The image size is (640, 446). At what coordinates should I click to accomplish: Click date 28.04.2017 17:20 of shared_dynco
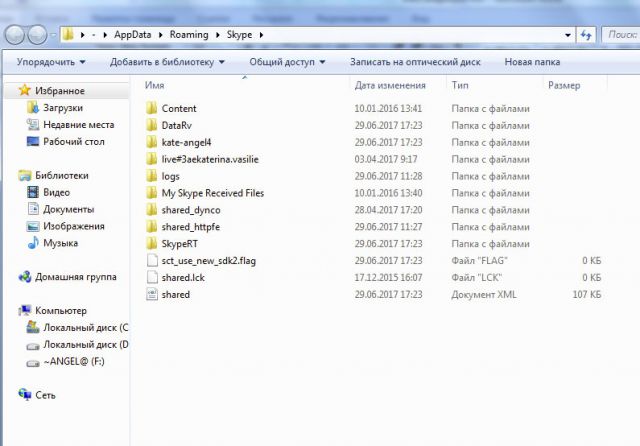point(388,210)
